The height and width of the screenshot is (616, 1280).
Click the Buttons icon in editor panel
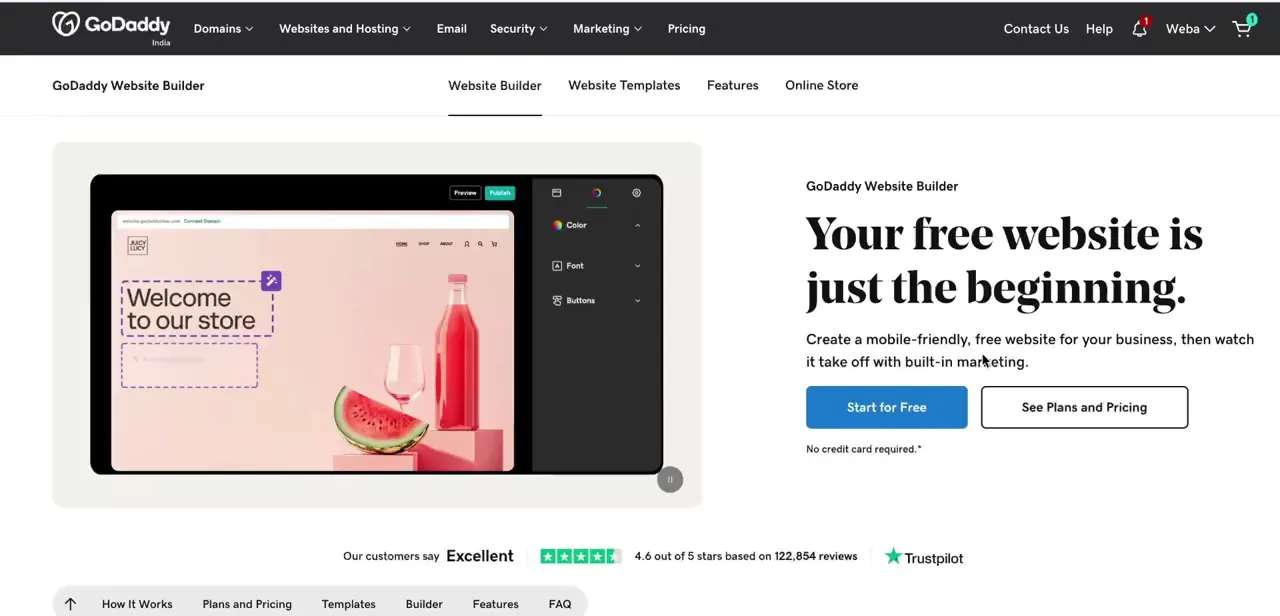tap(557, 300)
